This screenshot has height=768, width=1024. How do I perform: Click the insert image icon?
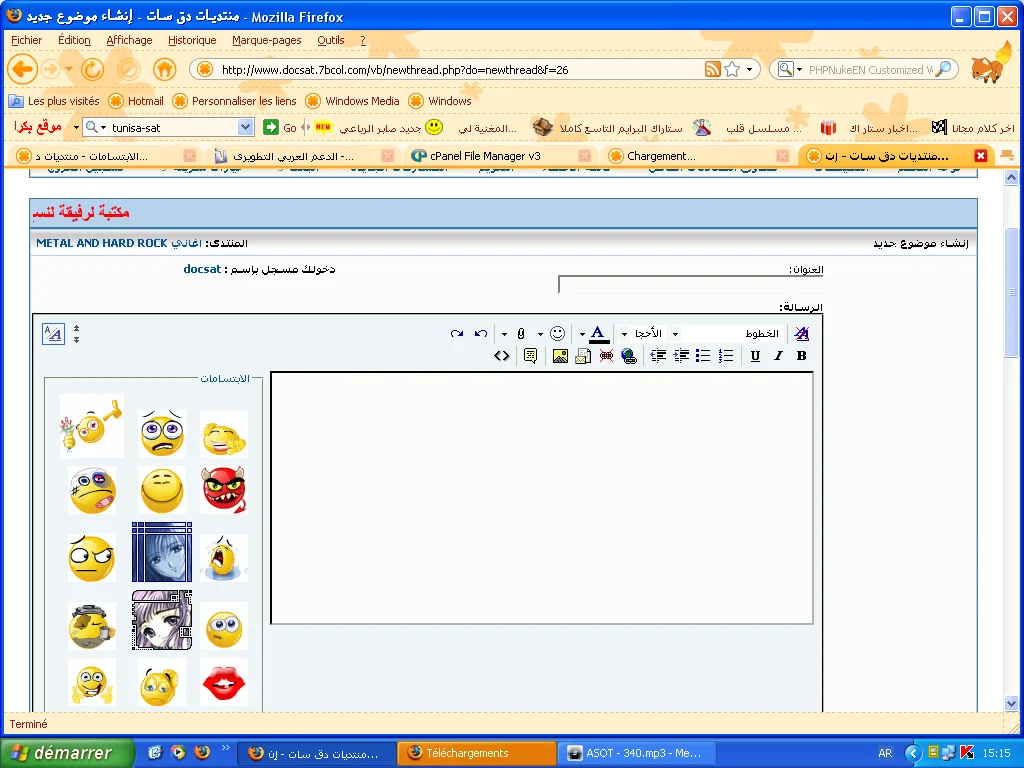(x=560, y=356)
